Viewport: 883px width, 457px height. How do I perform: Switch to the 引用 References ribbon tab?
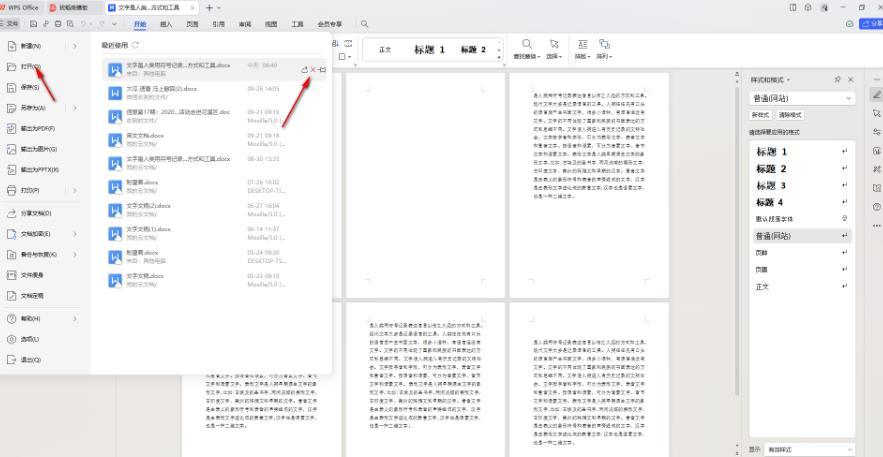pos(218,24)
